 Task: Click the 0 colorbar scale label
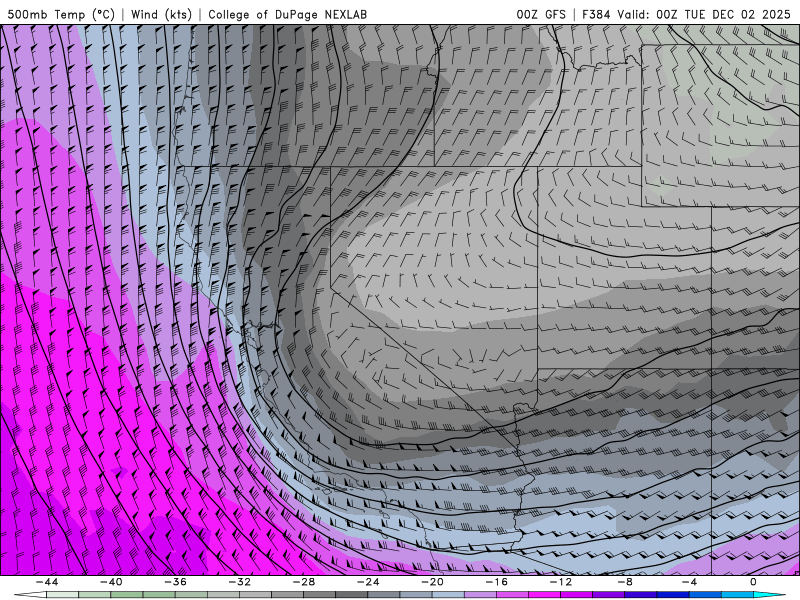tap(754, 582)
